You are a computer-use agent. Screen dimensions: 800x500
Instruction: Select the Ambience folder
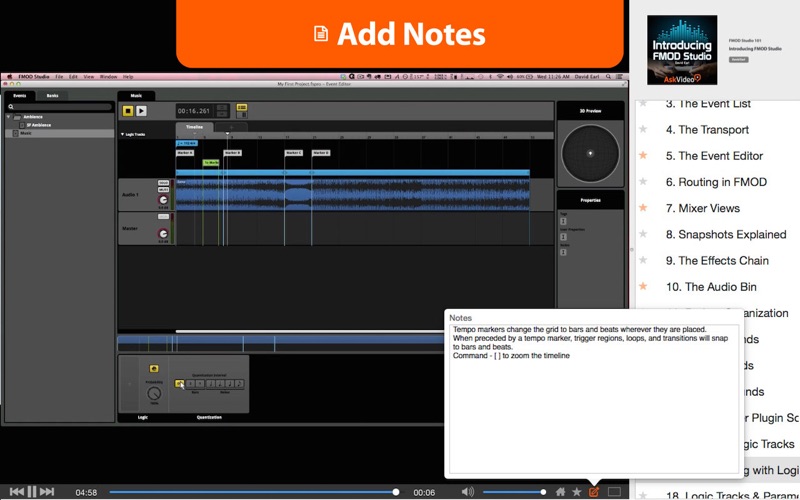tap(33, 117)
